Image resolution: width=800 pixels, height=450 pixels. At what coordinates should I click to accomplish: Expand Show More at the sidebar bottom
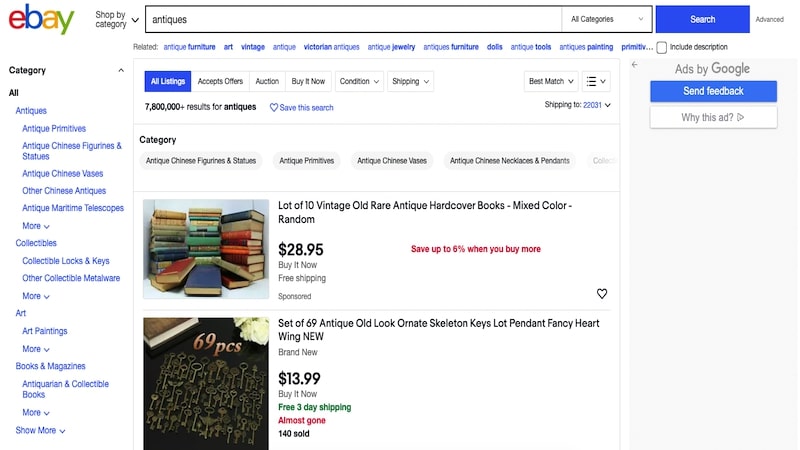(40, 430)
